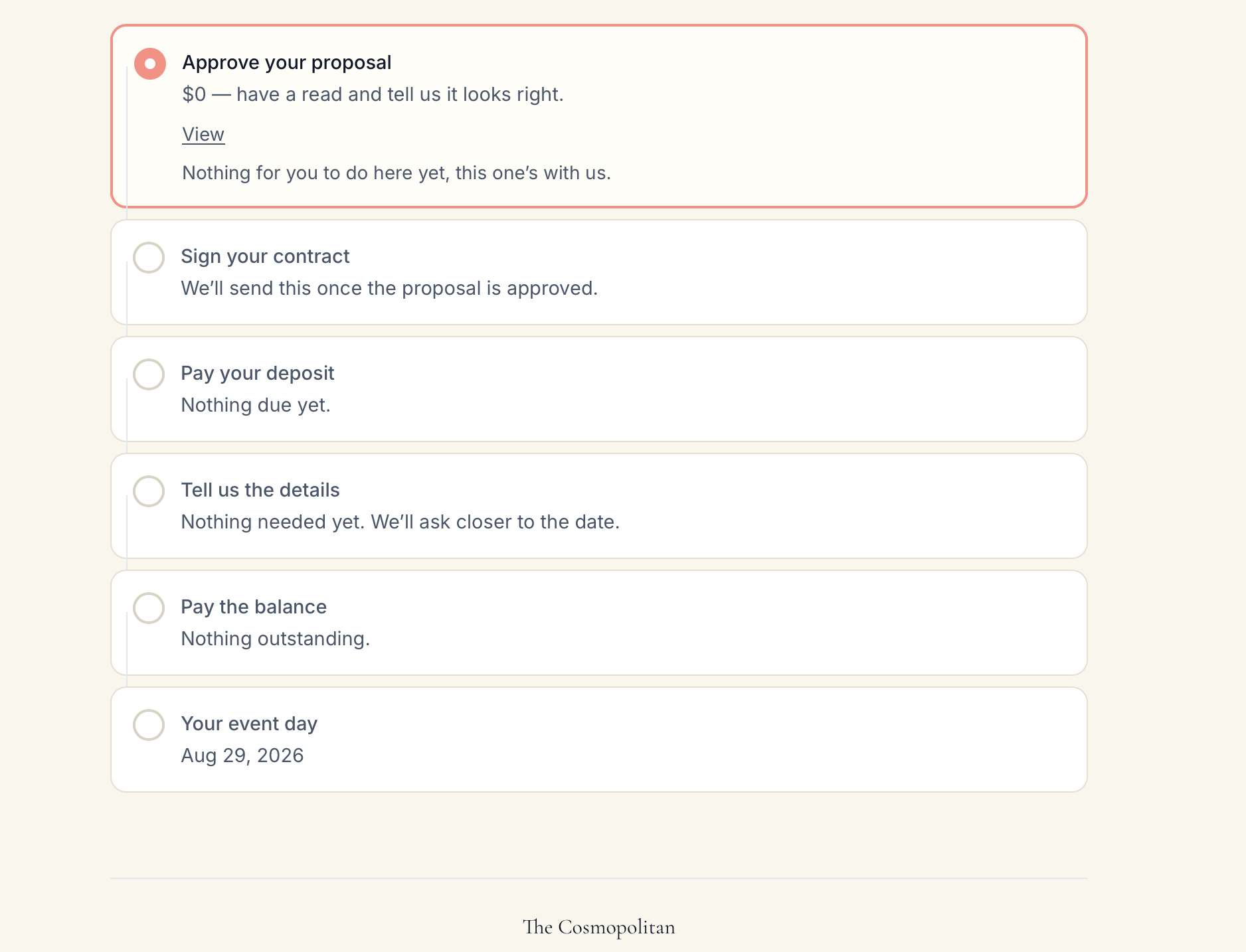Click "We'll send this once" contract note
This screenshot has width=1246, height=952.
point(389,288)
